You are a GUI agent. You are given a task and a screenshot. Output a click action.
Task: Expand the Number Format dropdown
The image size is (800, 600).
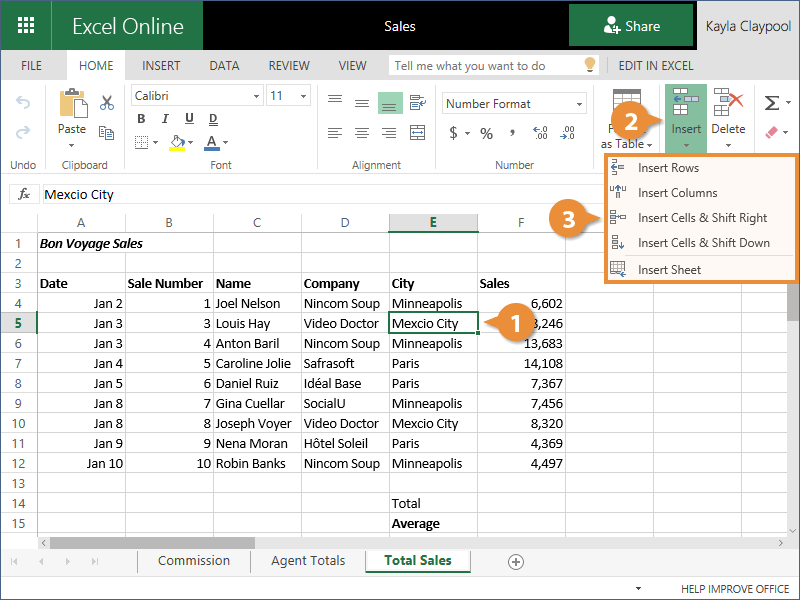579,104
